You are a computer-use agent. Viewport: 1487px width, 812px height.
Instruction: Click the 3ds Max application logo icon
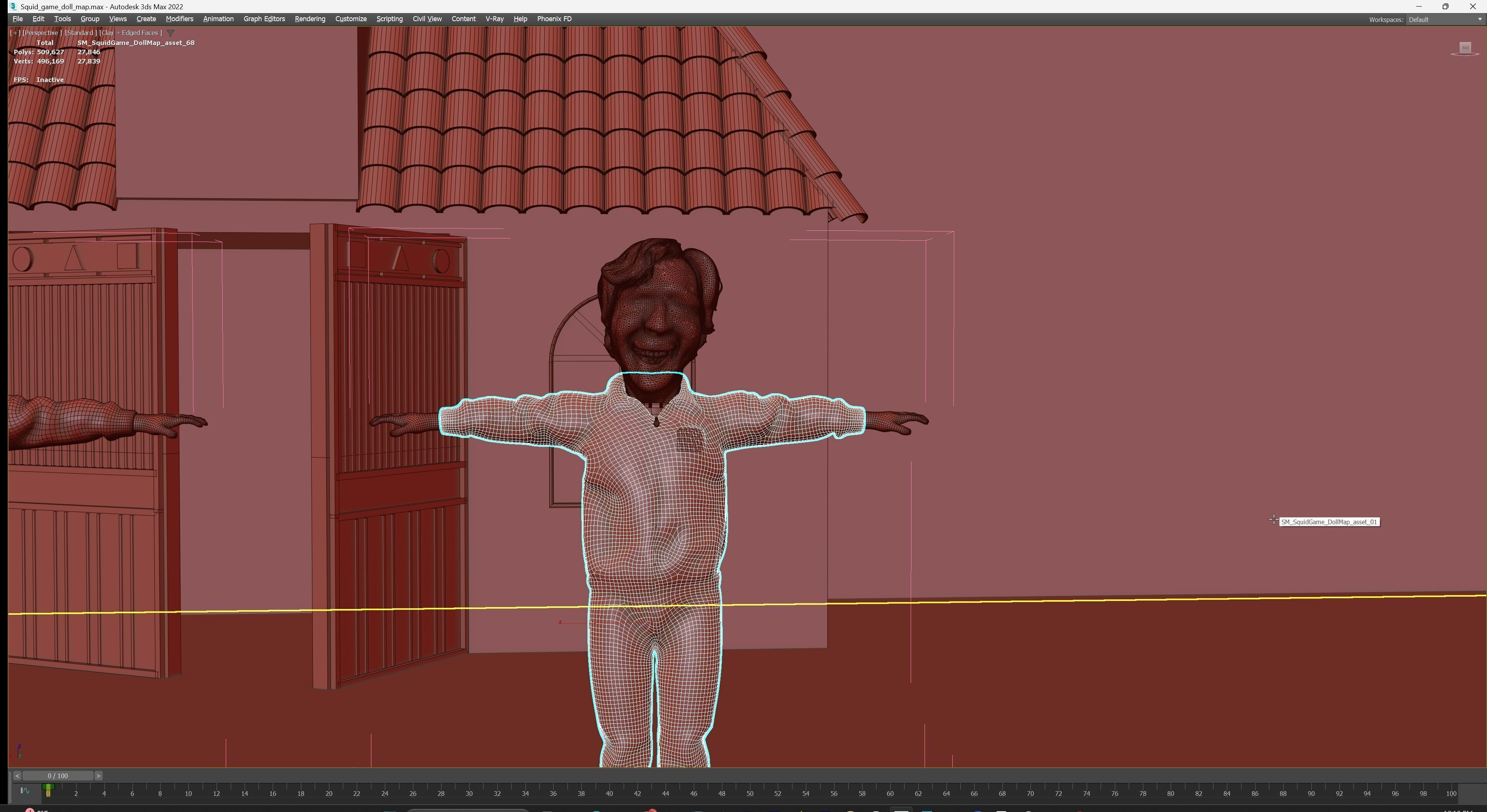[x=13, y=6]
